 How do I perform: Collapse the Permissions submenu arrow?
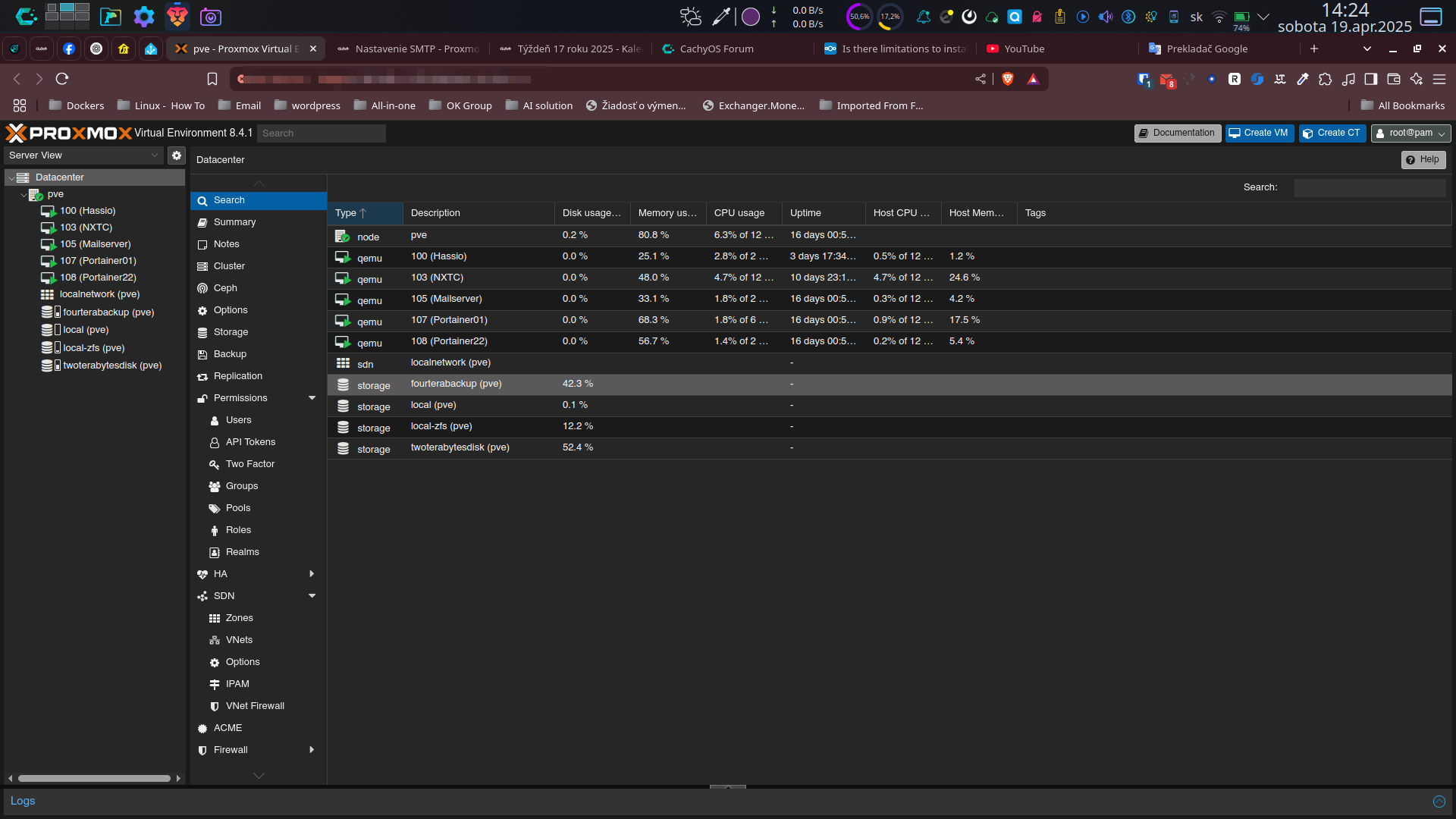(x=312, y=398)
